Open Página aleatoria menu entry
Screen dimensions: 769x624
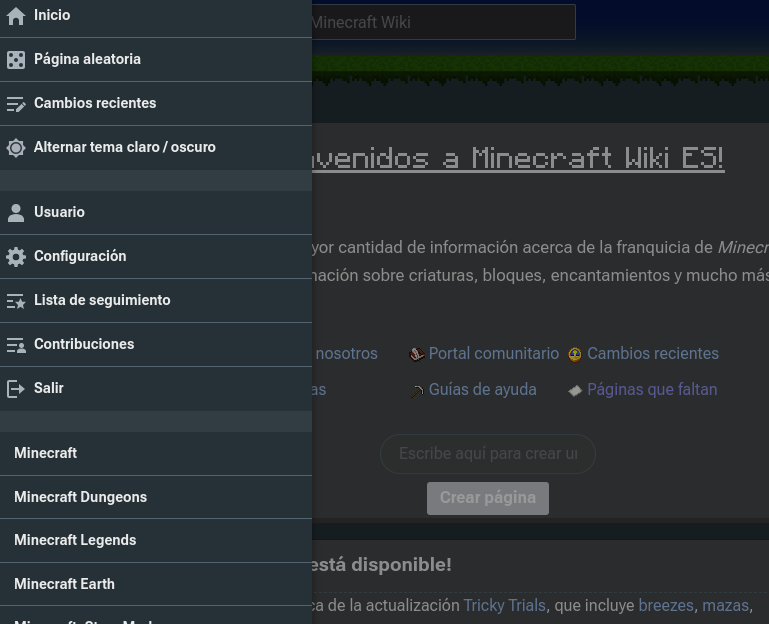click(156, 60)
